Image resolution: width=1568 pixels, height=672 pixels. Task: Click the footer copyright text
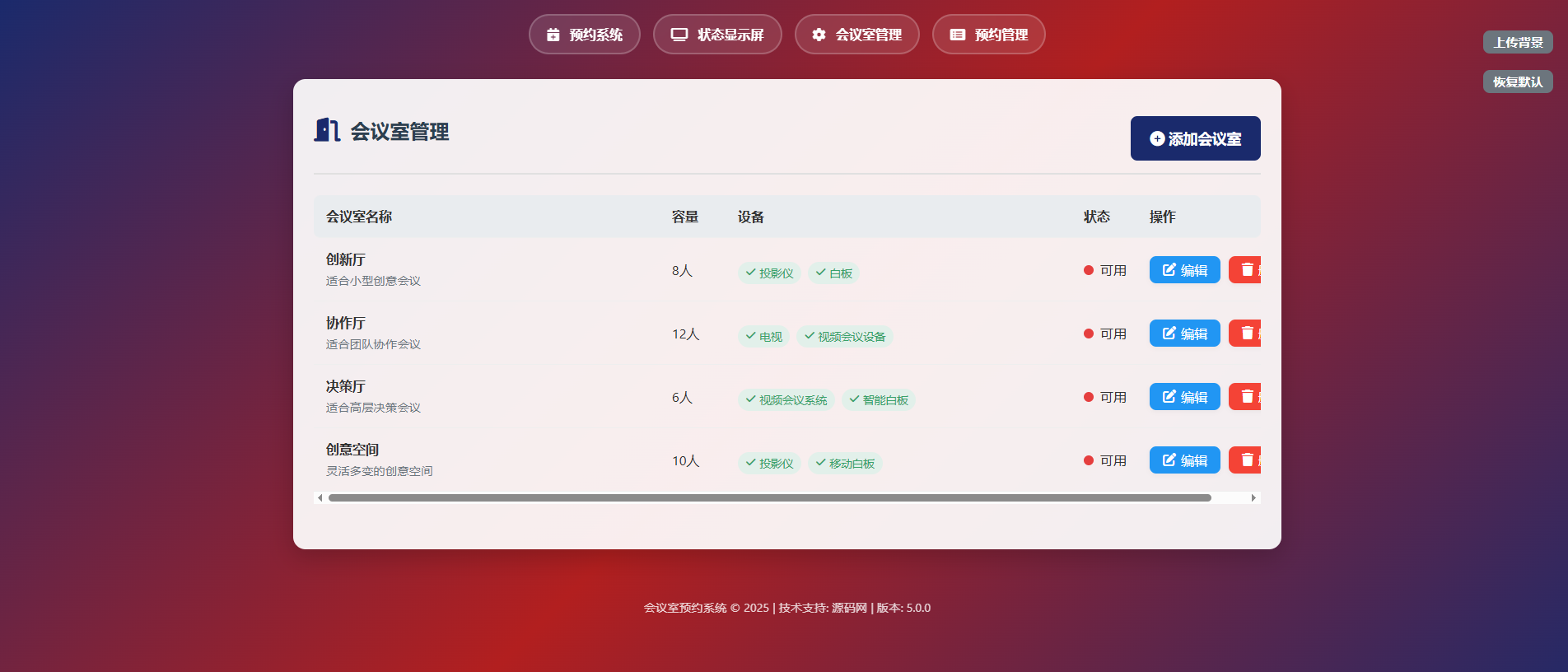click(787, 608)
